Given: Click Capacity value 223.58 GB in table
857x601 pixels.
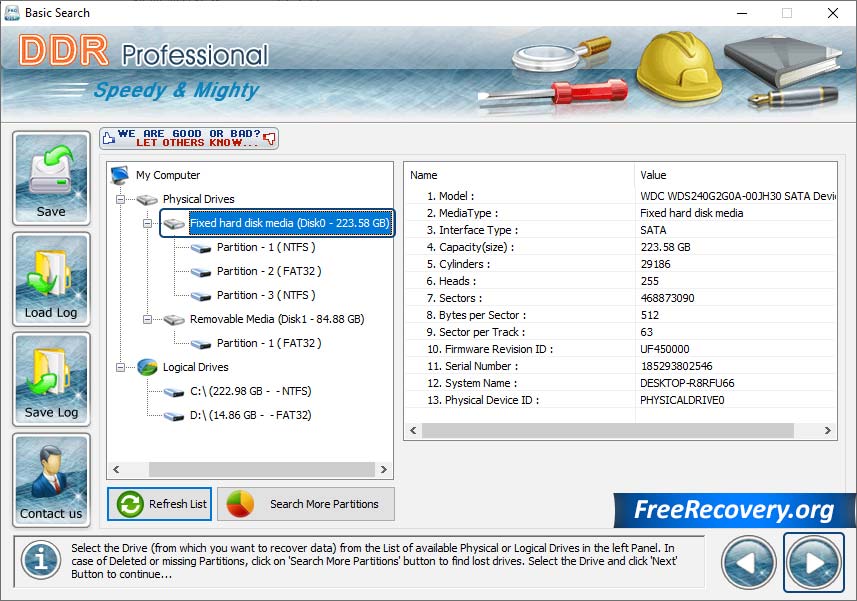Looking at the screenshot, I should pos(666,247).
